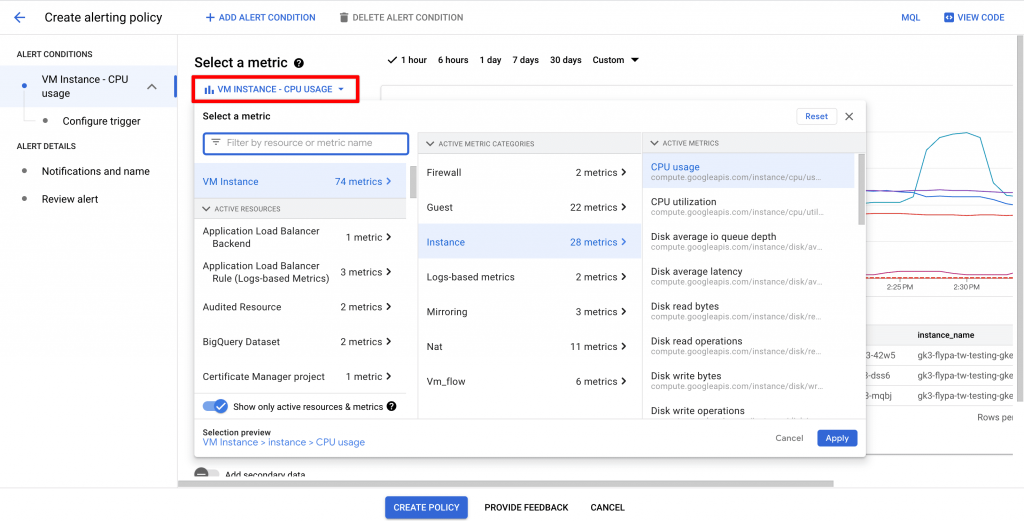The height and width of the screenshot is (521, 1024).
Task: Open the help icon beside Select a metric heading
Action: [x=298, y=63]
